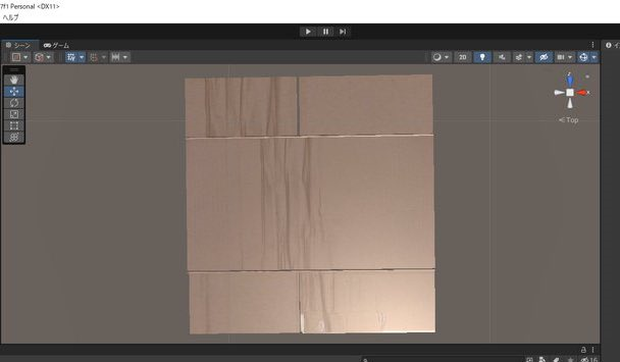
Task: Select the Rect transform tool
Action: pos(14,126)
